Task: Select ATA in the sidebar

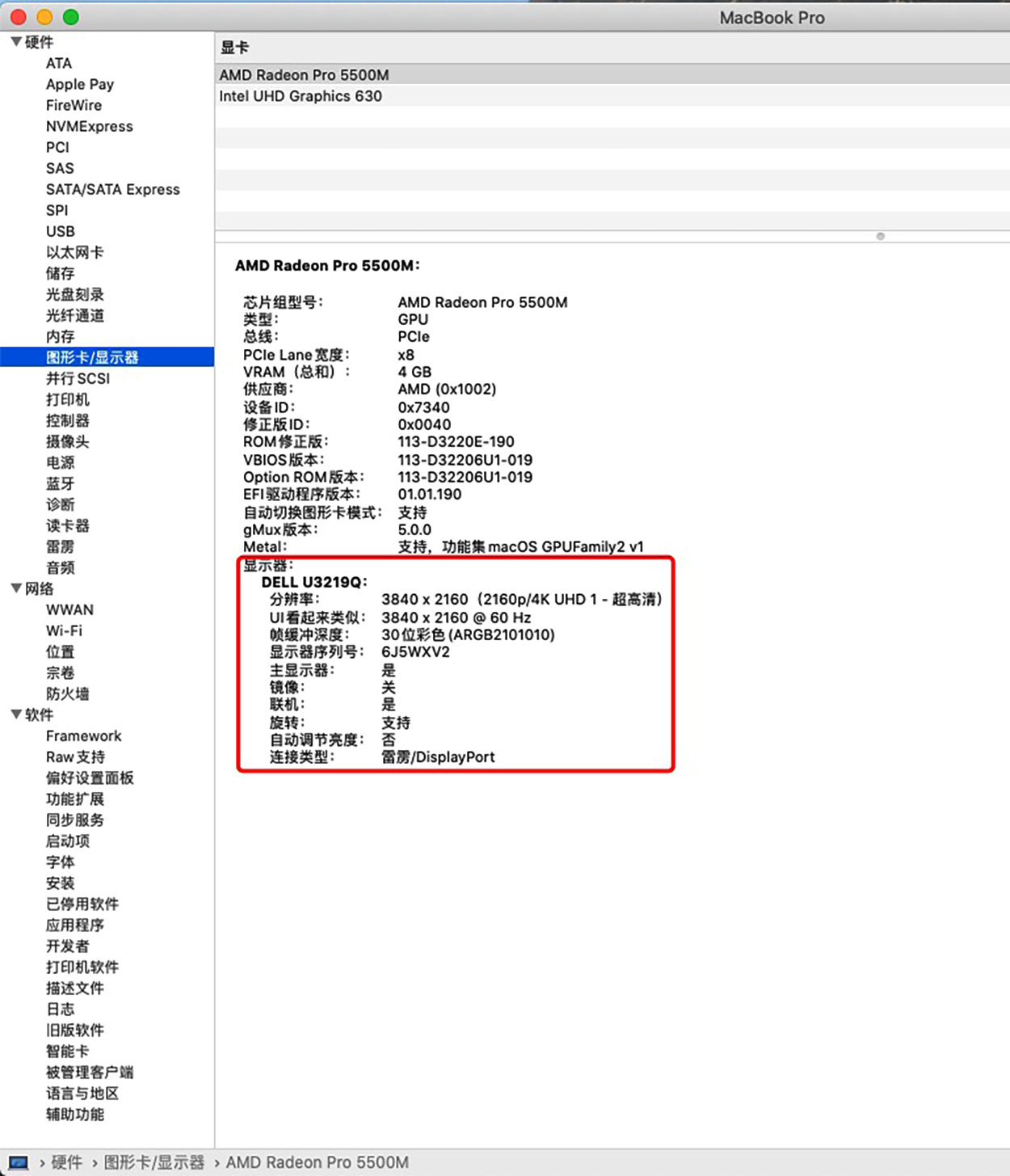Action: click(59, 63)
